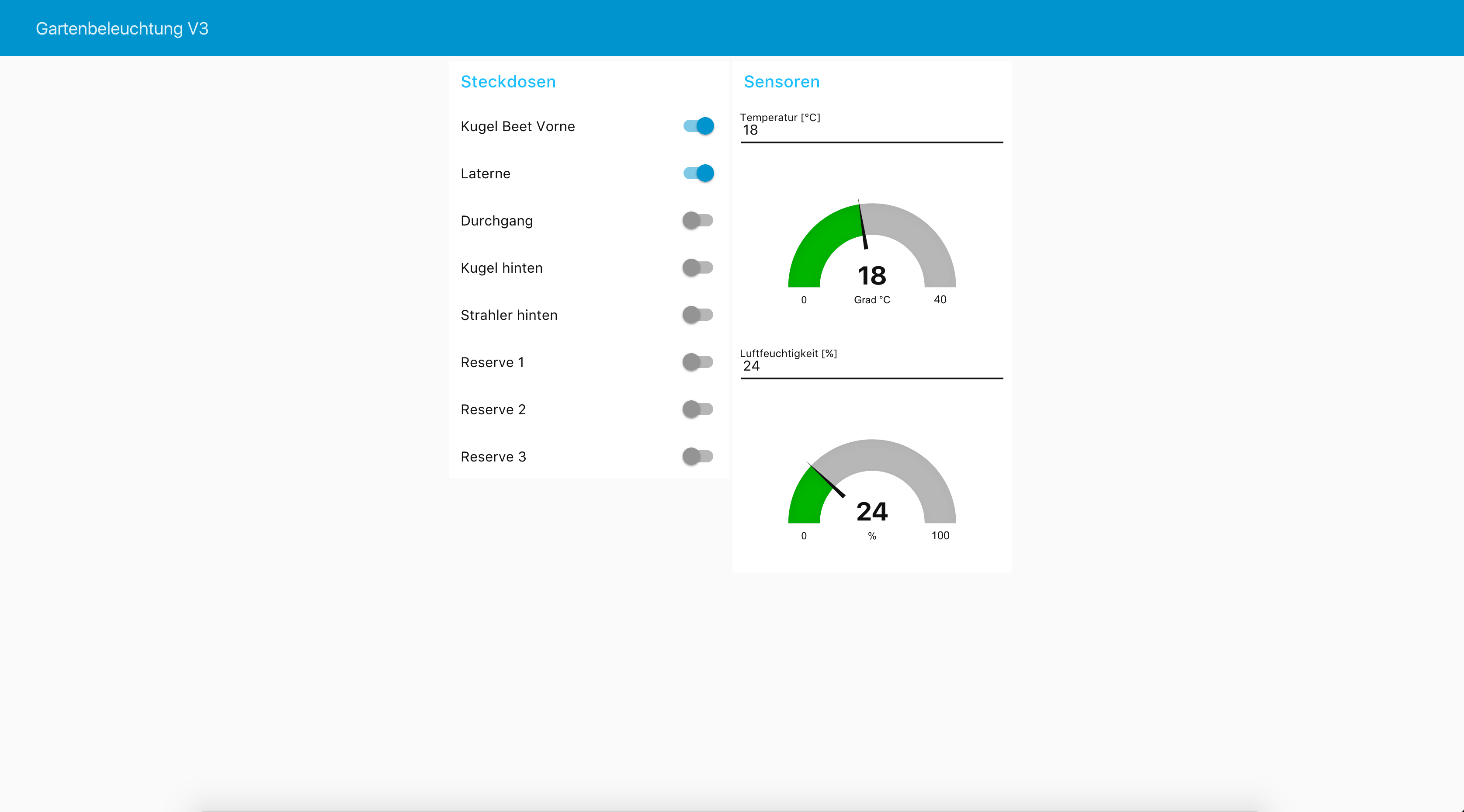Click the Luftfeuchtigkeit input field
The height and width of the screenshot is (812, 1464).
871,367
